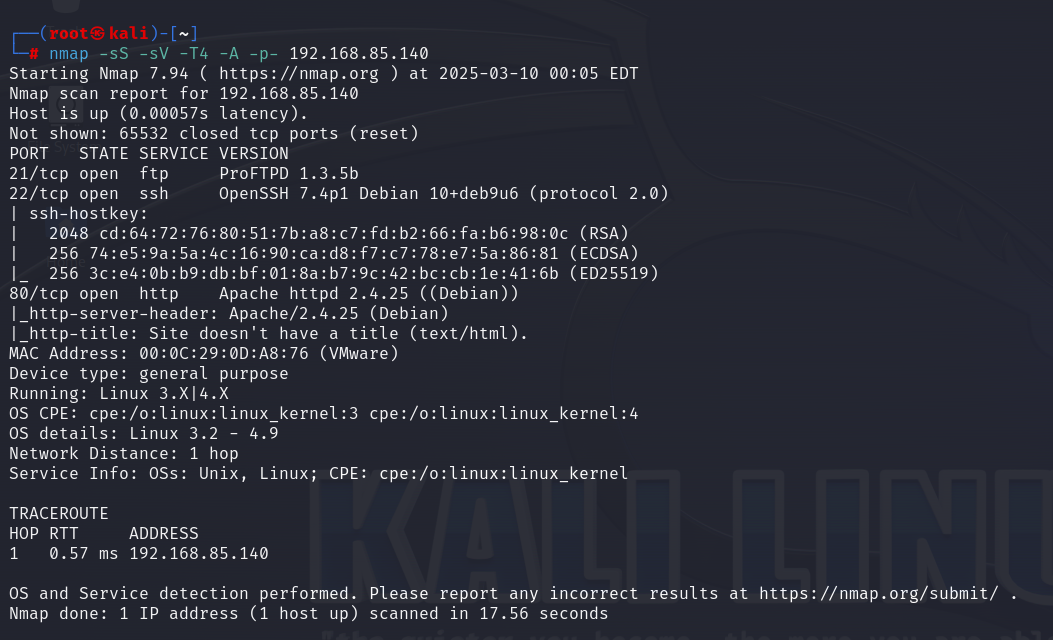Open the https://nmap.org/submit/ link

click(x=877, y=593)
